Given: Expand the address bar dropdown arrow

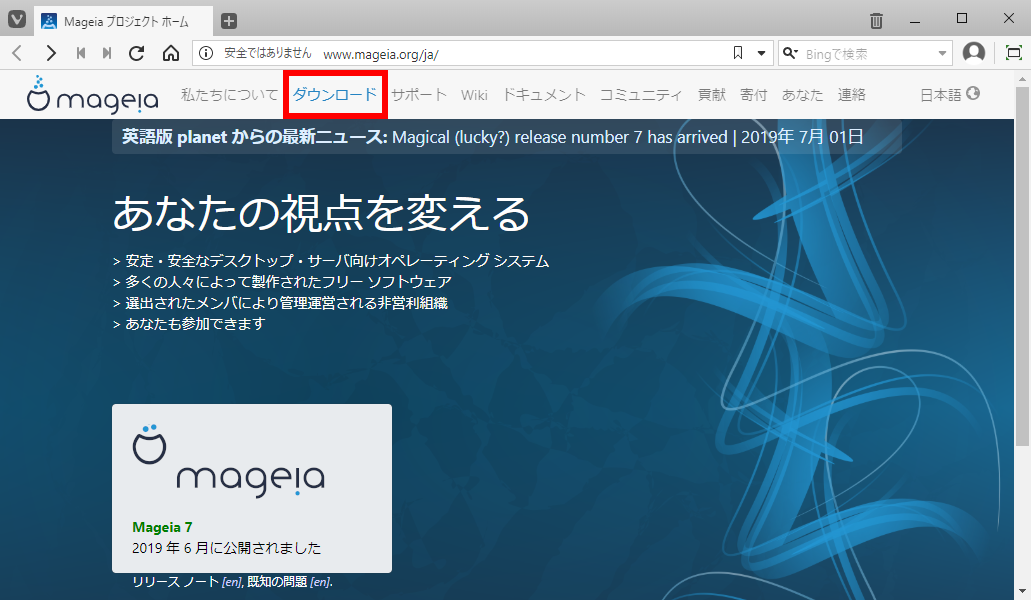Looking at the screenshot, I should pyautogui.click(x=761, y=53).
